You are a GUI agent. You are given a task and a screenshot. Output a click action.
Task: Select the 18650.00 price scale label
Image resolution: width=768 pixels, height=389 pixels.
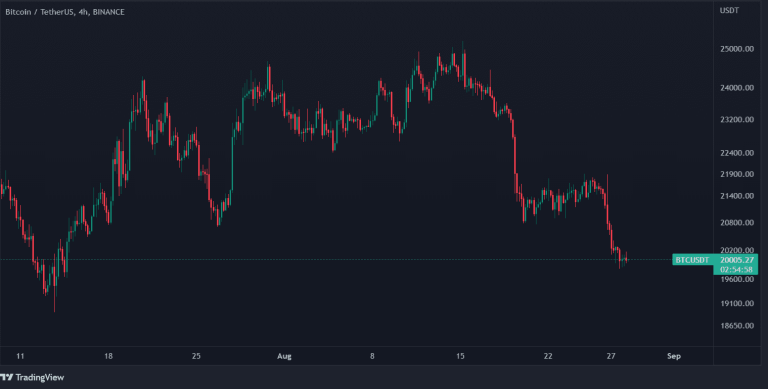coord(737,326)
